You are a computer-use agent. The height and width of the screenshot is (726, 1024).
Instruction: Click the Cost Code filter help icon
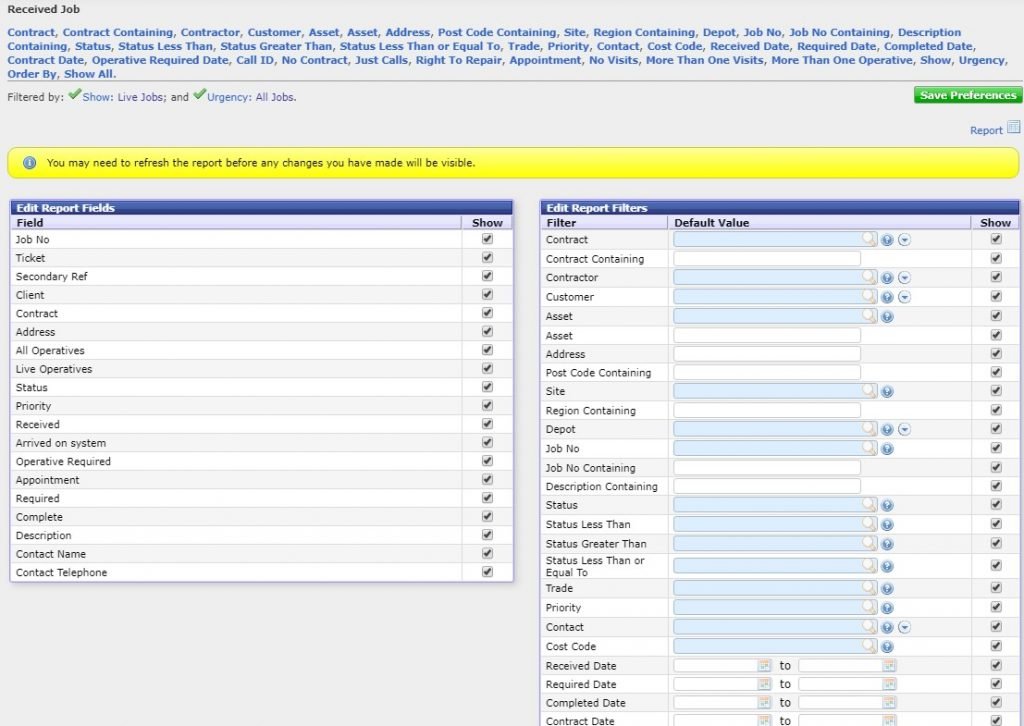(x=887, y=647)
